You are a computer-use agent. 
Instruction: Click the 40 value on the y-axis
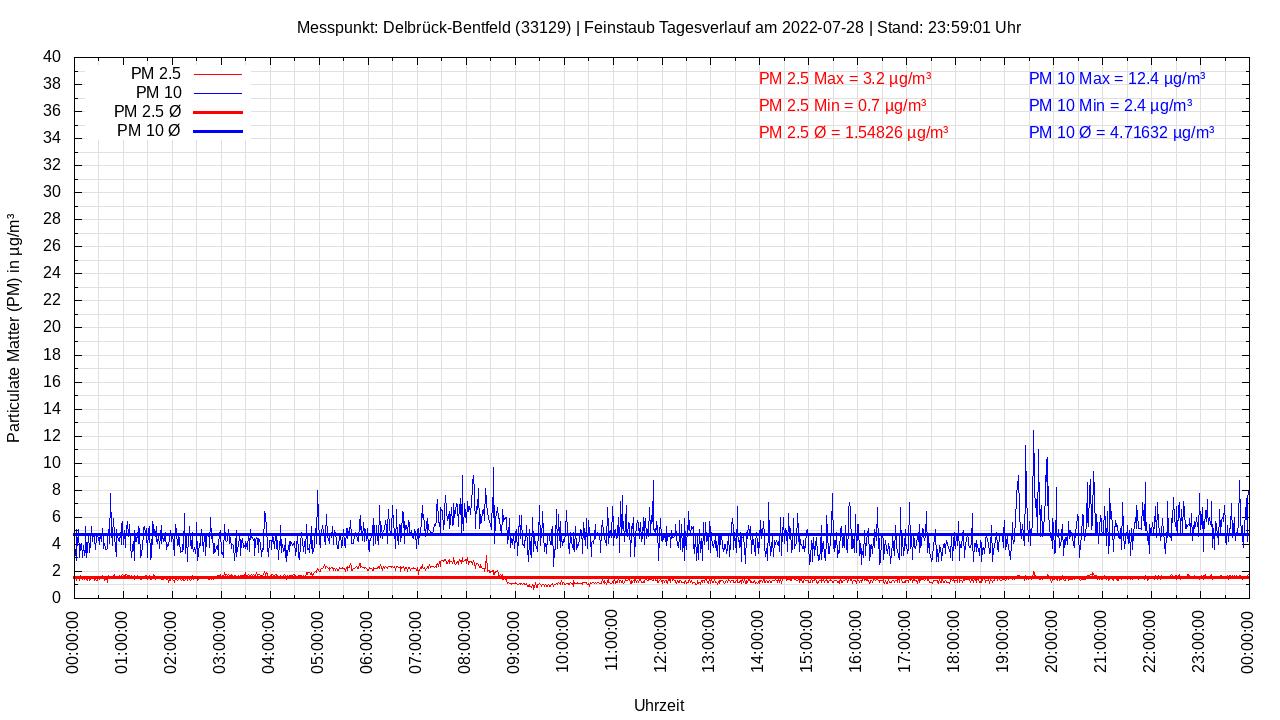click(x=52, y=57)
